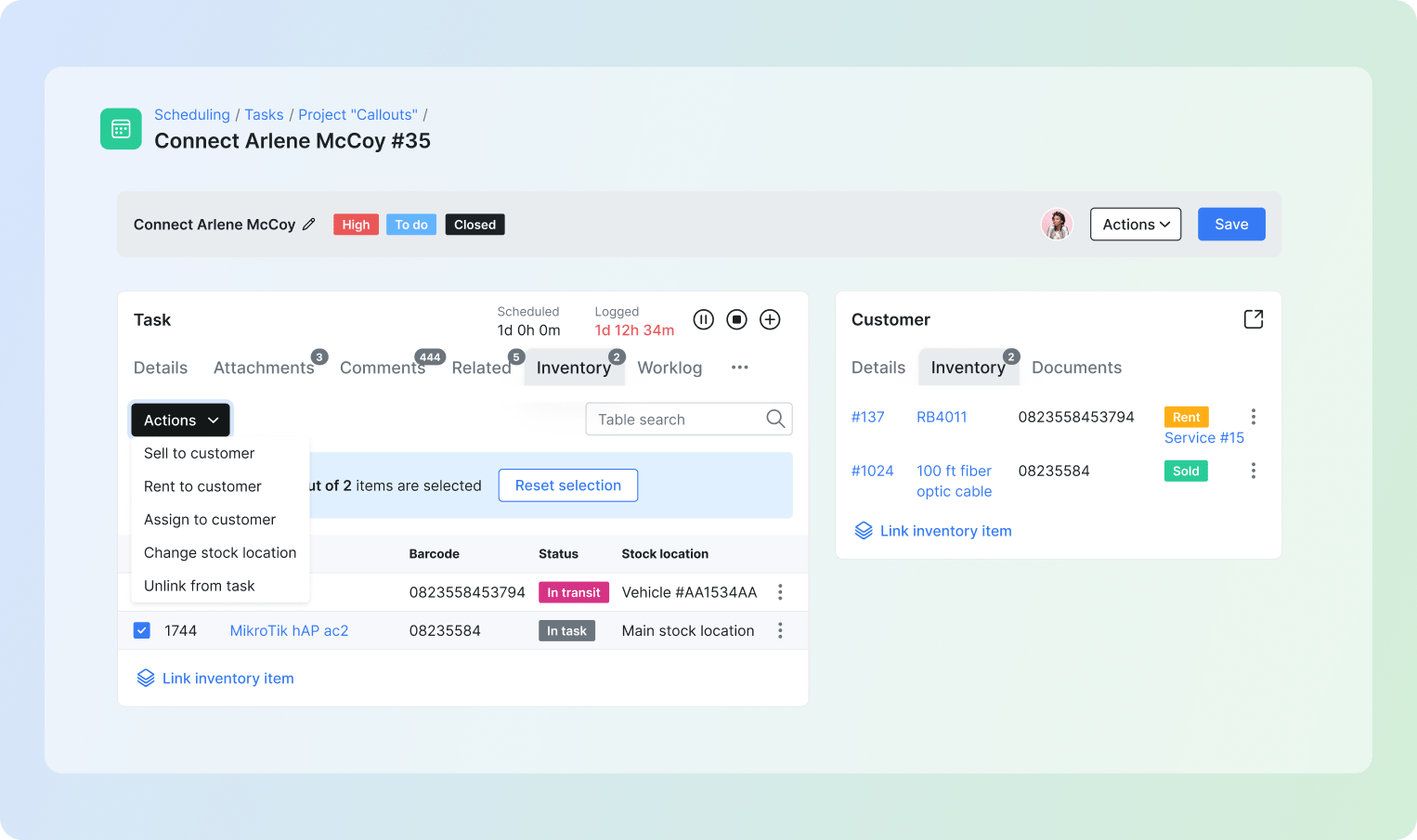
Task: Click the plus icon to add time entry
Action: click(770, 319)
